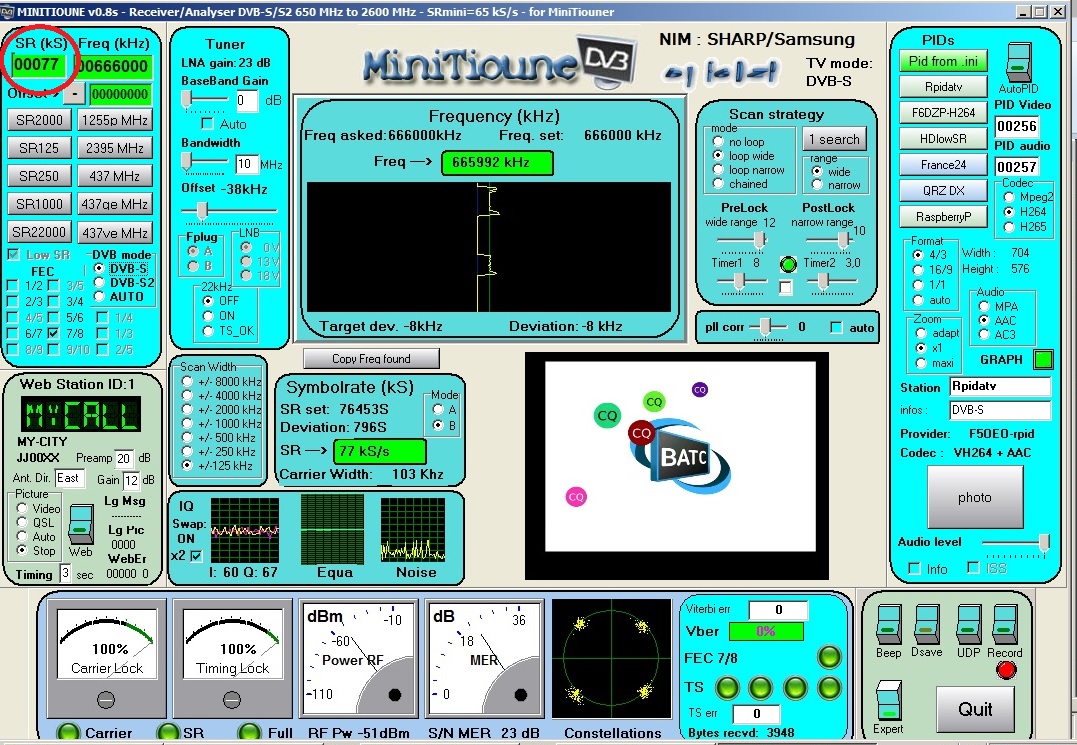Screen dimensions: 1077x745
Task: Select Video picture option
Action: 21,508
